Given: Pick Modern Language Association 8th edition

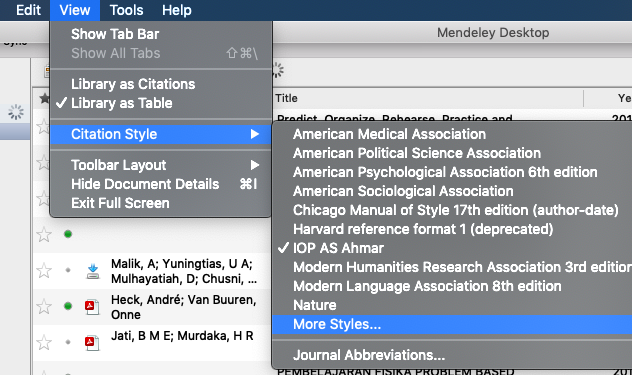Looking at the screenshot, I should 452,286.
